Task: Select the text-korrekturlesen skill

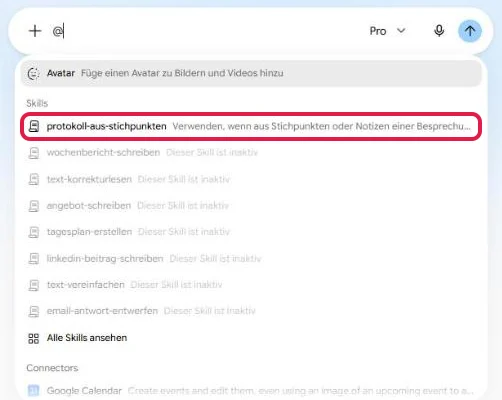Action: click(x=251, y=179)
